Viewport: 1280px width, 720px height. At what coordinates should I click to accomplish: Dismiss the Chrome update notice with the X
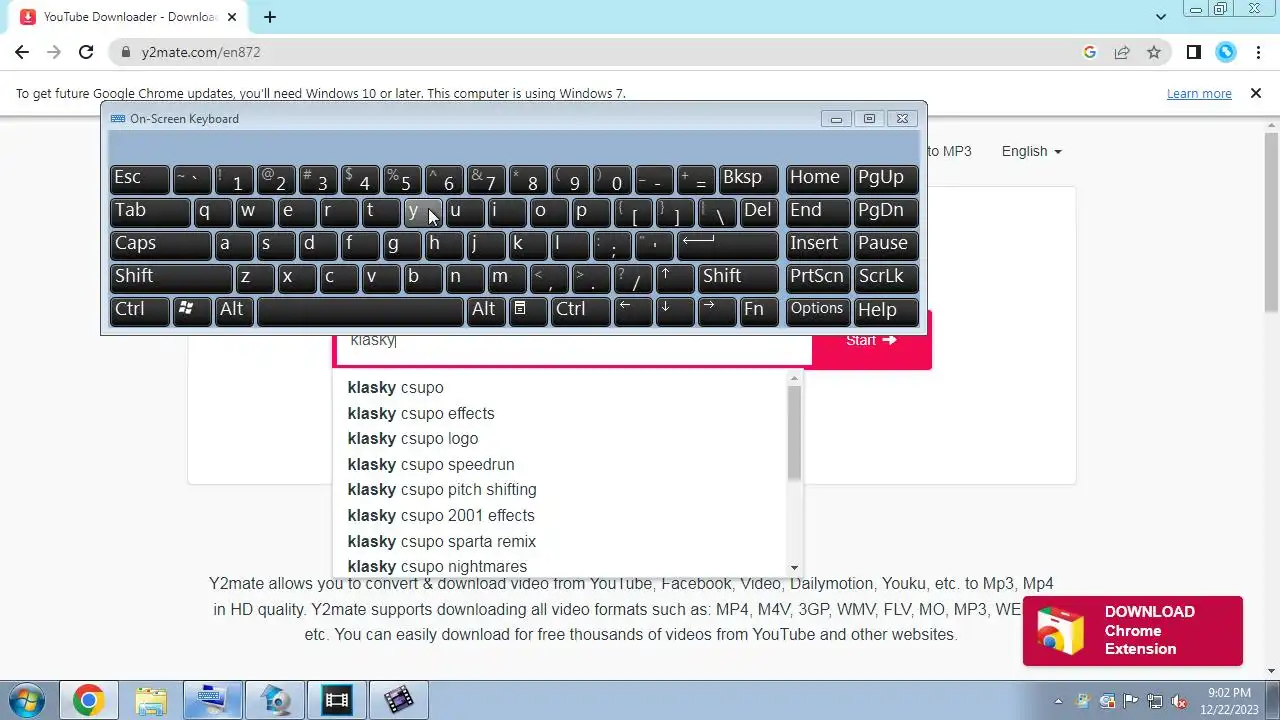coord(1255,93)
